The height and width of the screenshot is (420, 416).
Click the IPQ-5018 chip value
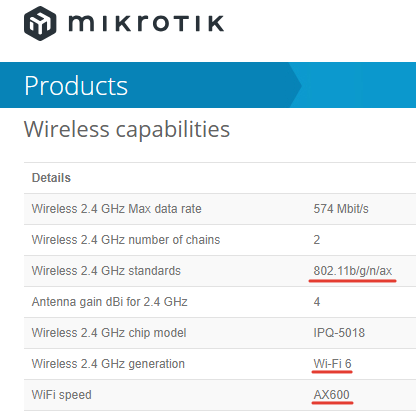[339, 333]
